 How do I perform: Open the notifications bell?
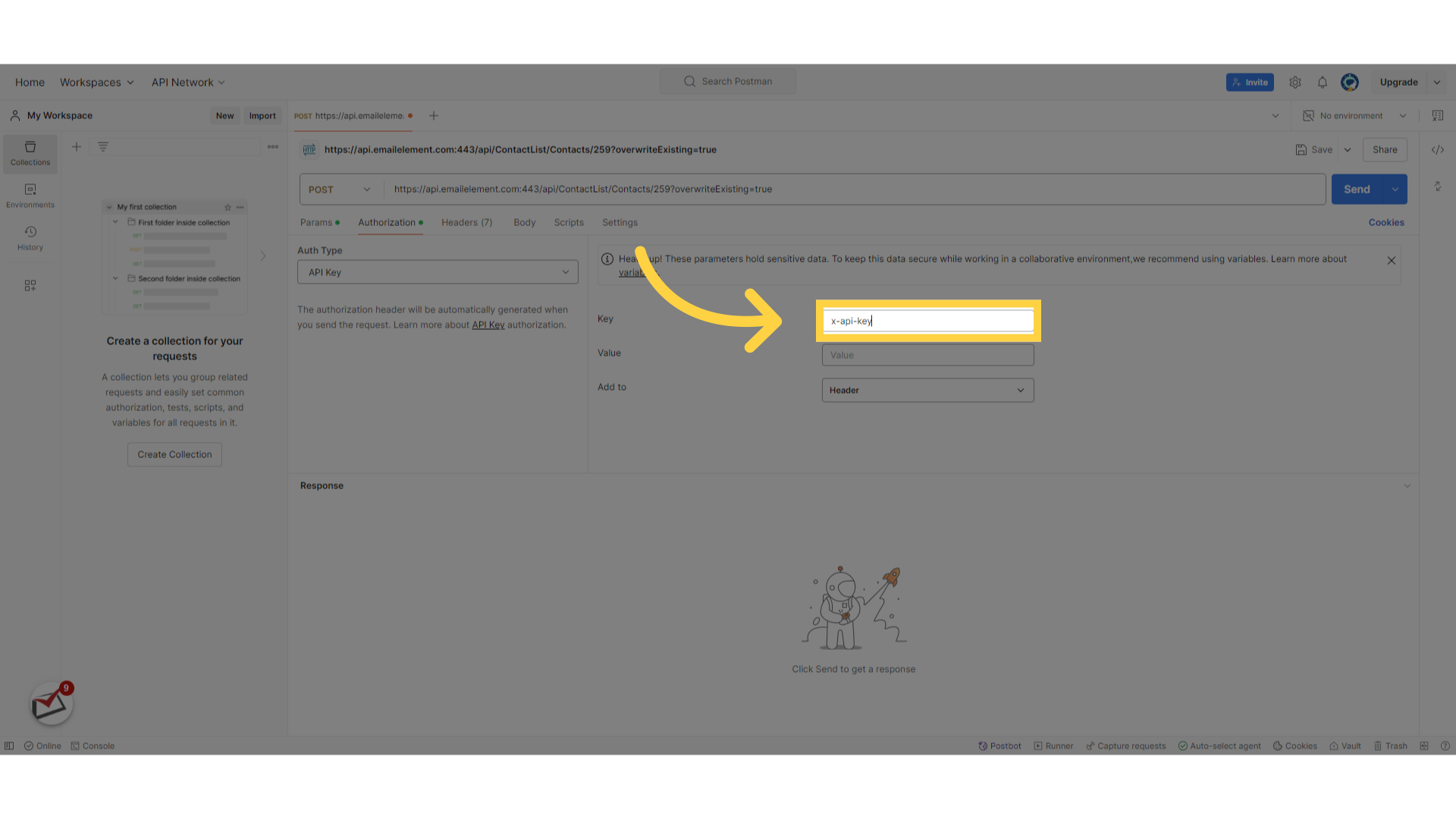pyautogui.click(x=1323, y=83)
